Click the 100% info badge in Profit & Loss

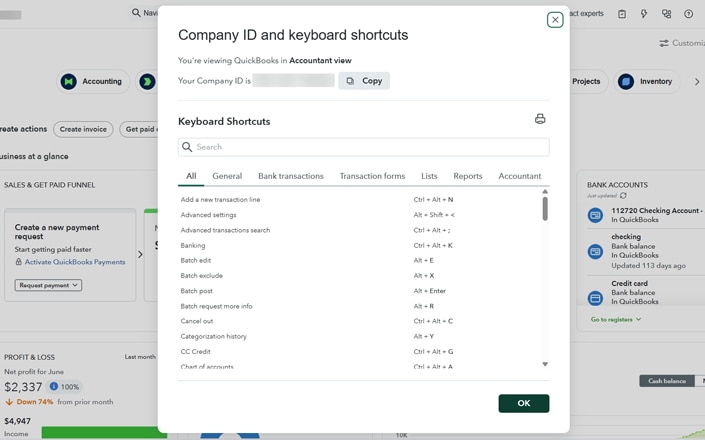tap(64, 387)
